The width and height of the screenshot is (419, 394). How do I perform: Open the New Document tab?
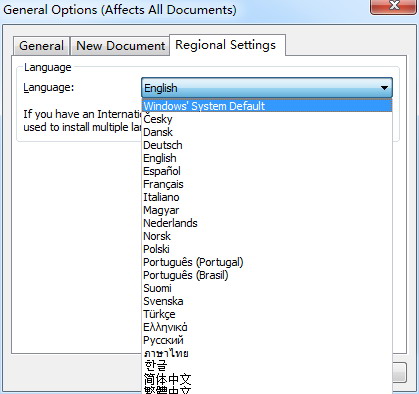pos(120,46)
